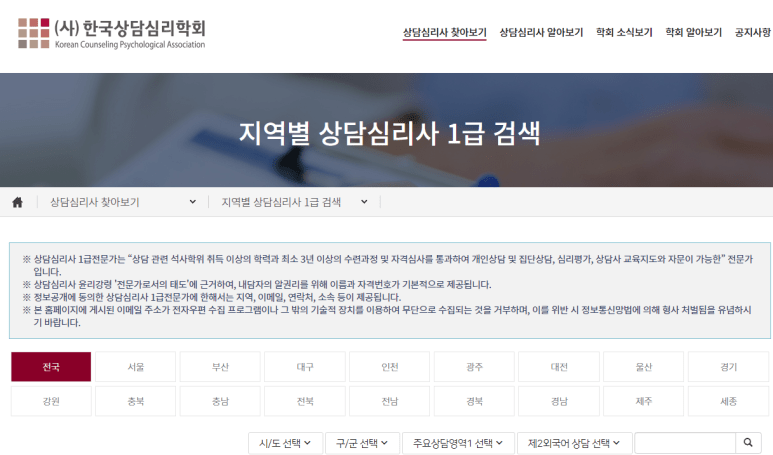
Task: Select the 제주 region button
Action: click(x=644, y=401)
